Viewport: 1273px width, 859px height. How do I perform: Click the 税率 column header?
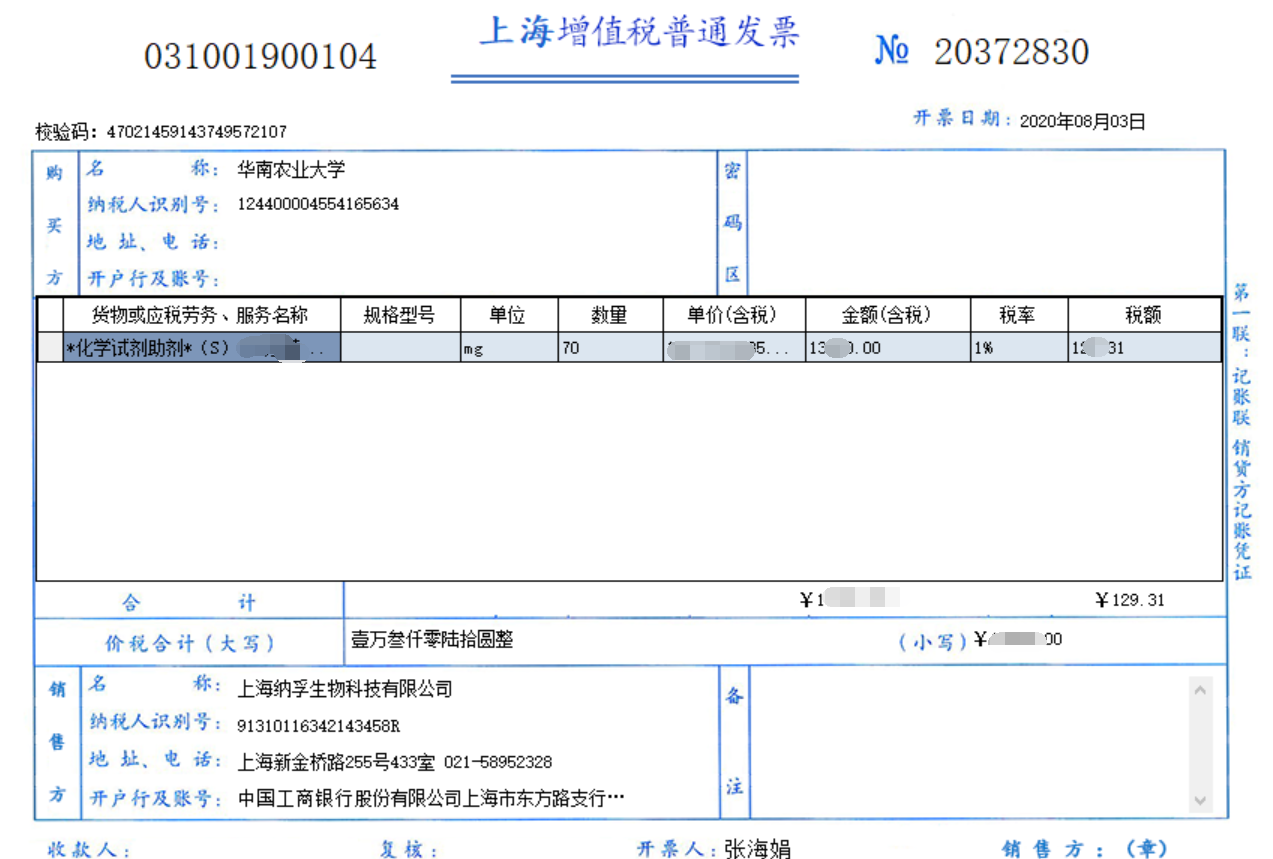tap(1018, 315)
